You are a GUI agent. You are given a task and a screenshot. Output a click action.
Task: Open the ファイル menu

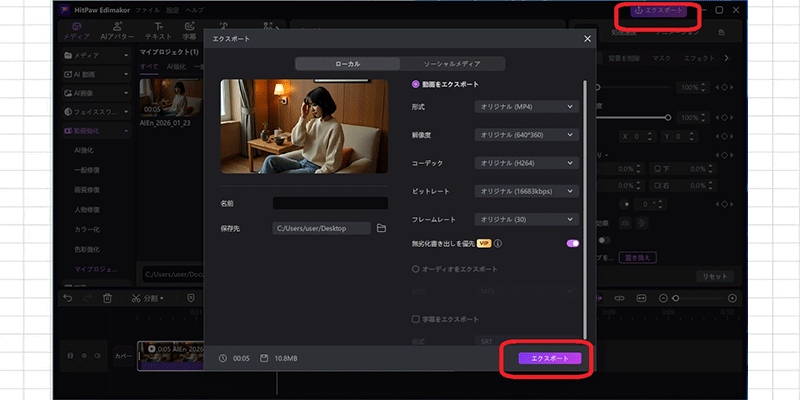coord(147,10)
